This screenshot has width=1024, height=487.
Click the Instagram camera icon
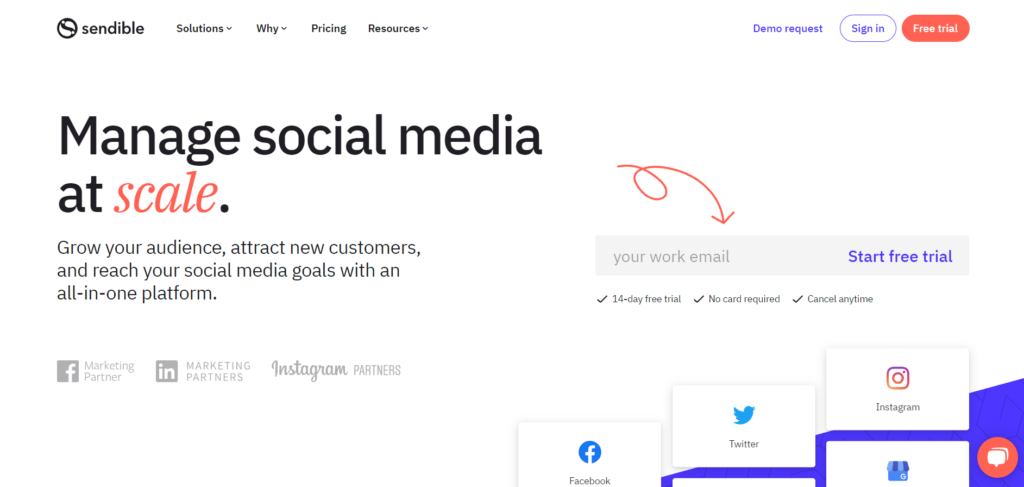click(897, 378)
